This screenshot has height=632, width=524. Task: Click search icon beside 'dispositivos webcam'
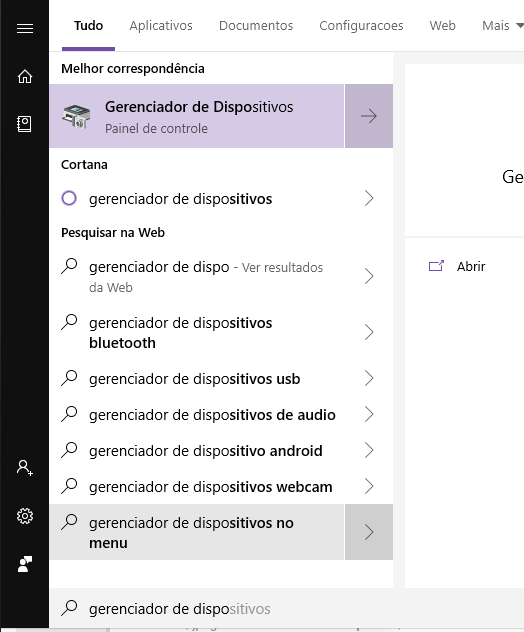click(69, 485)
